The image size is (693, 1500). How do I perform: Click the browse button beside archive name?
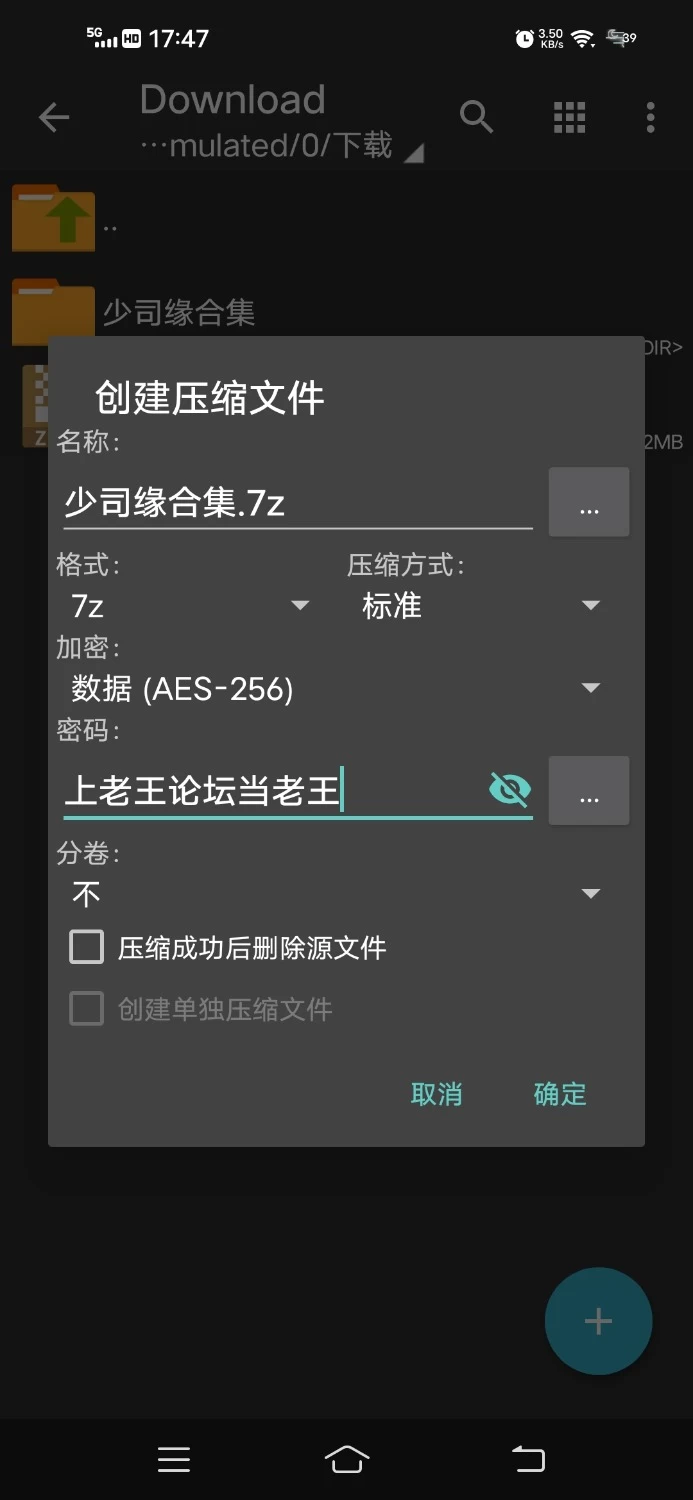589,502
